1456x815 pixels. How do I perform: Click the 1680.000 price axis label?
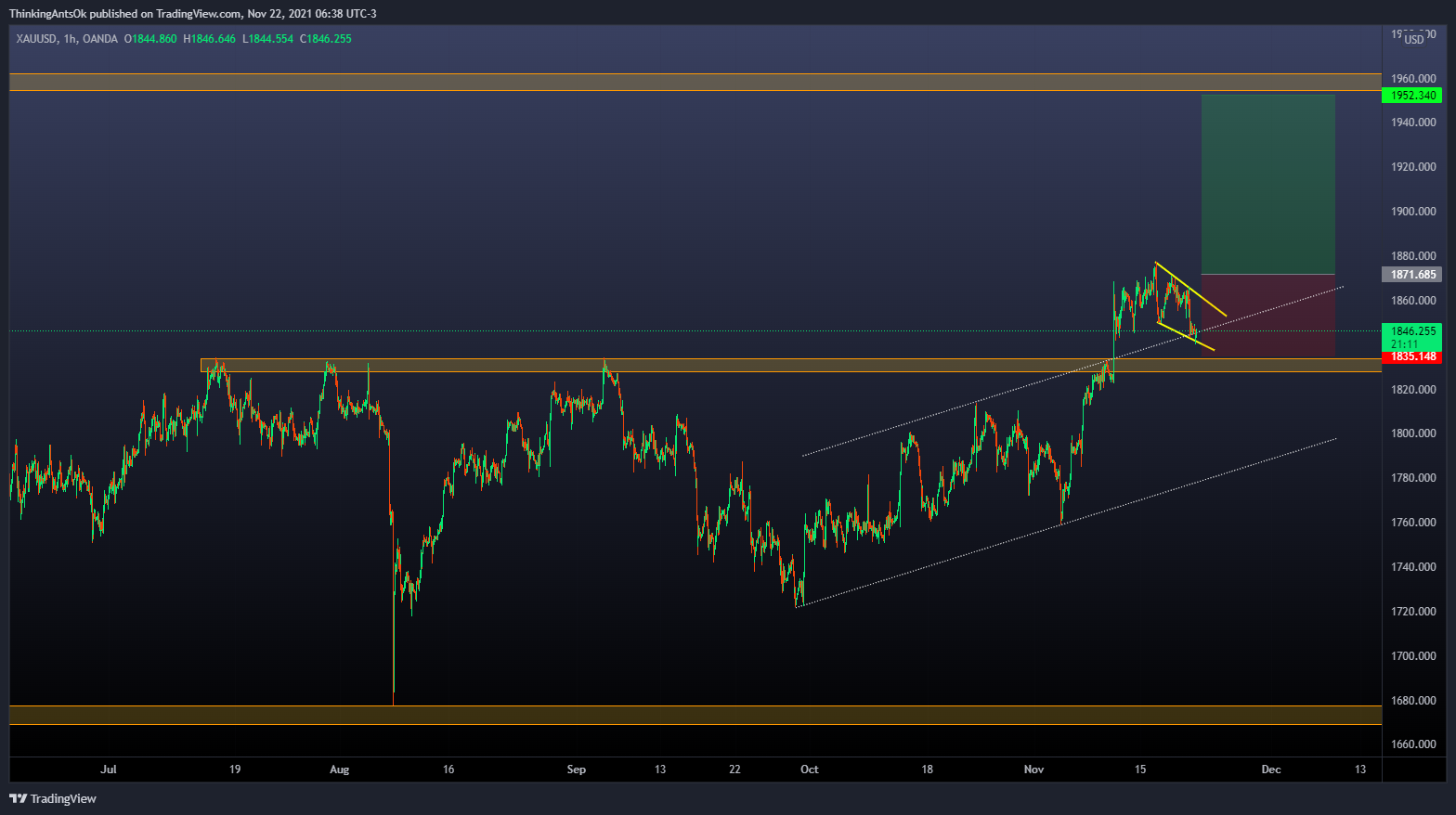tap(1413, 701)
